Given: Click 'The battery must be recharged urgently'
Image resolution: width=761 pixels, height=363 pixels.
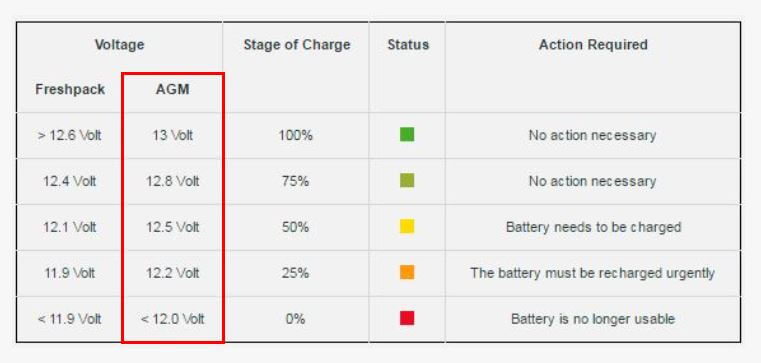Looking at the screenshot, I should (x=592, y=273).
